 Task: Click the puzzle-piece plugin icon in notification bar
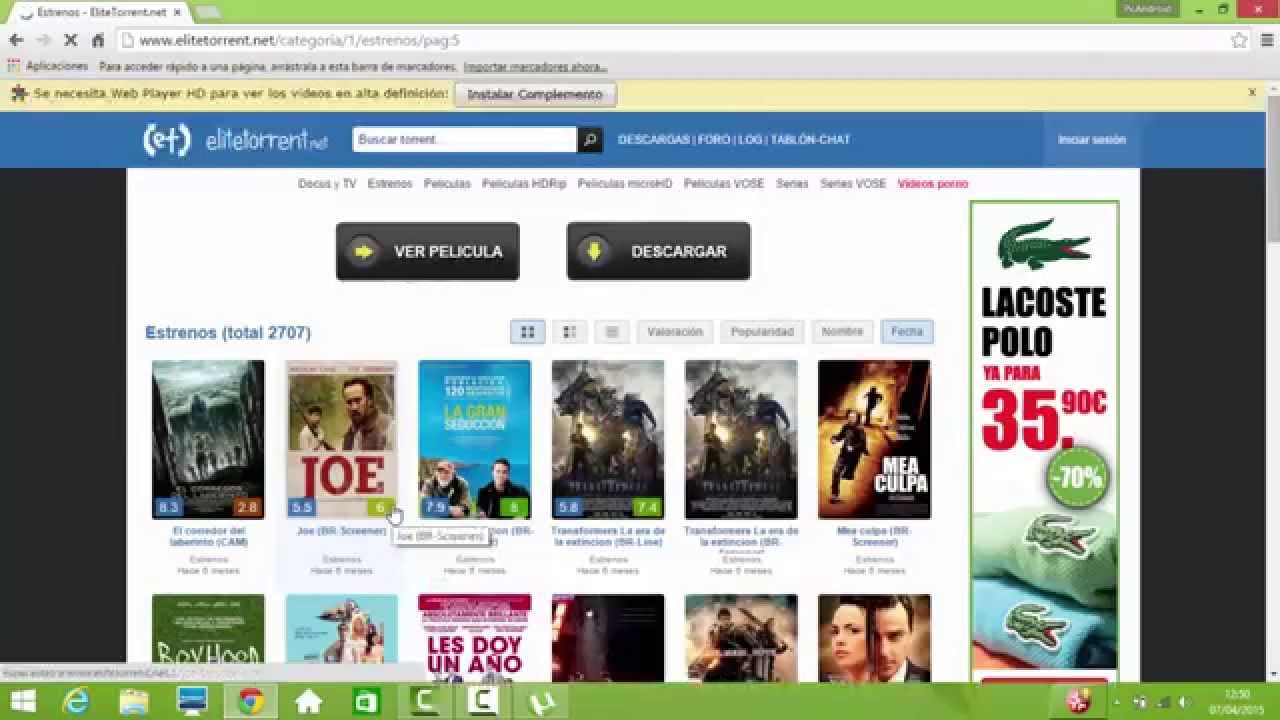pyautogui.click(x=19, y=93)
